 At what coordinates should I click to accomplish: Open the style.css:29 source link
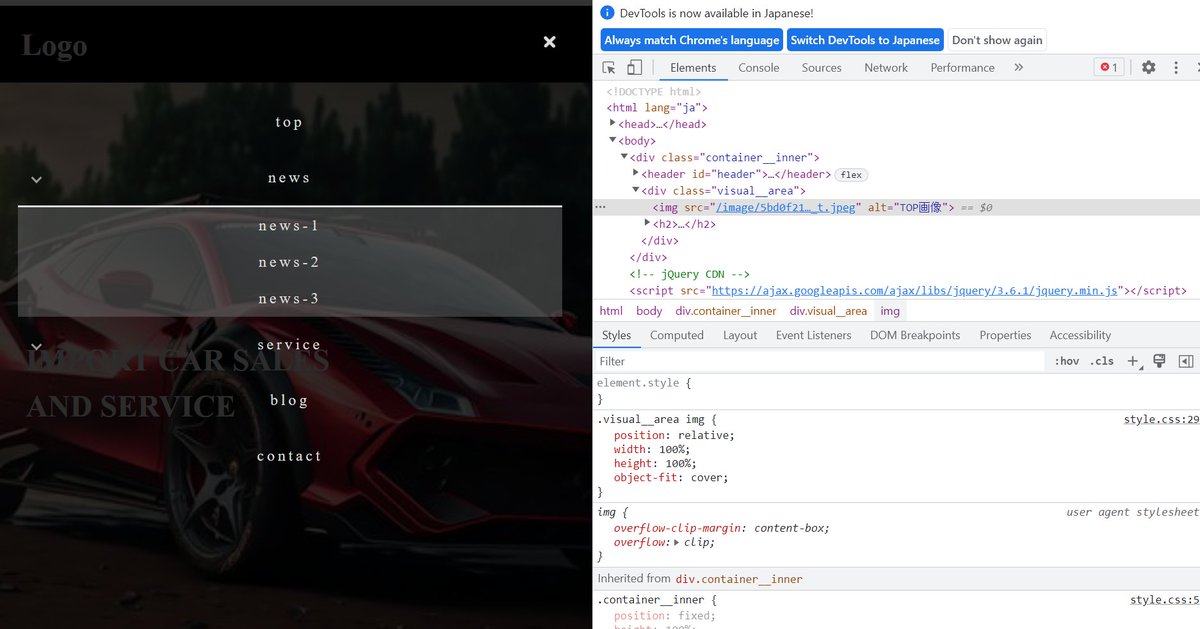[x=1161, y=419]
